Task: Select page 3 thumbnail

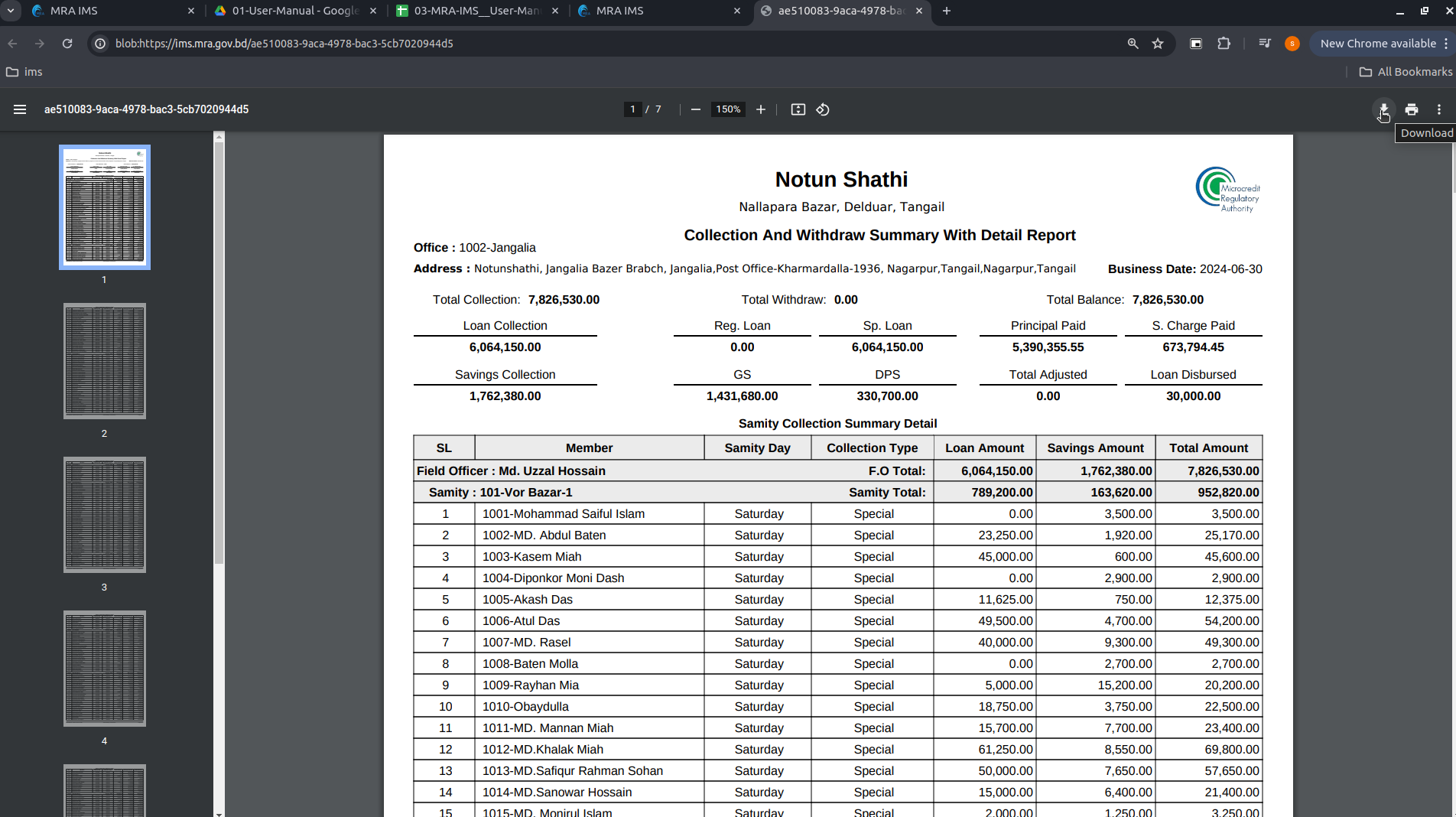Action: click(105, 515)
